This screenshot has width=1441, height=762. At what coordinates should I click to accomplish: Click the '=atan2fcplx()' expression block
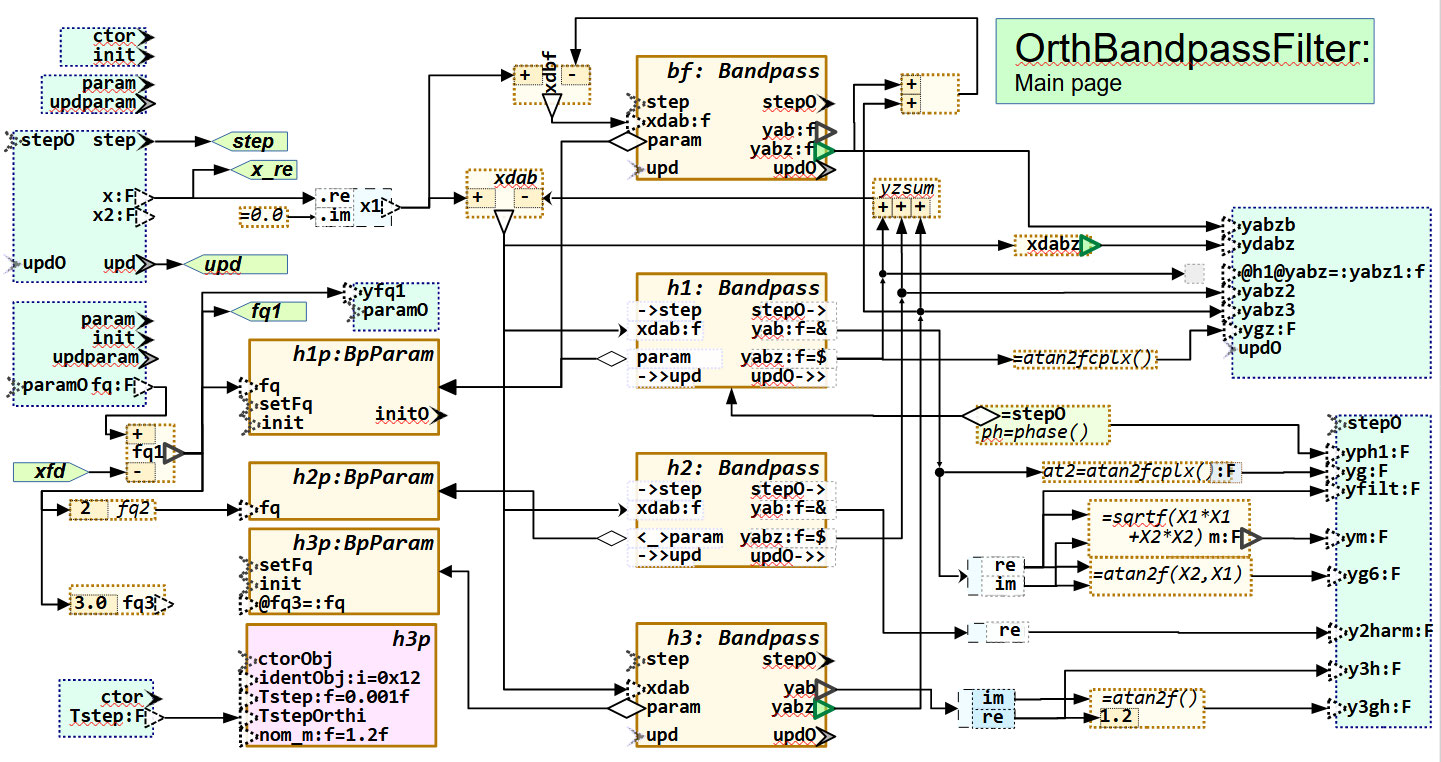[1083, 358]
